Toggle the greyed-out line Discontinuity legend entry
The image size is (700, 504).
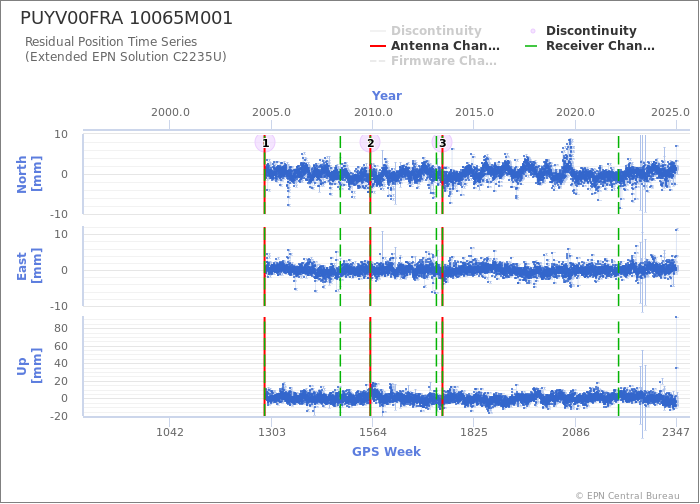(426, 31)
